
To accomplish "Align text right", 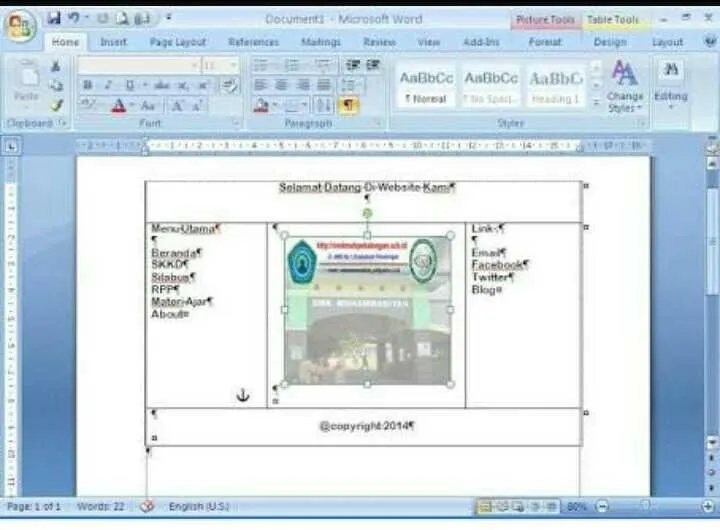I will (x=303, y=85).
